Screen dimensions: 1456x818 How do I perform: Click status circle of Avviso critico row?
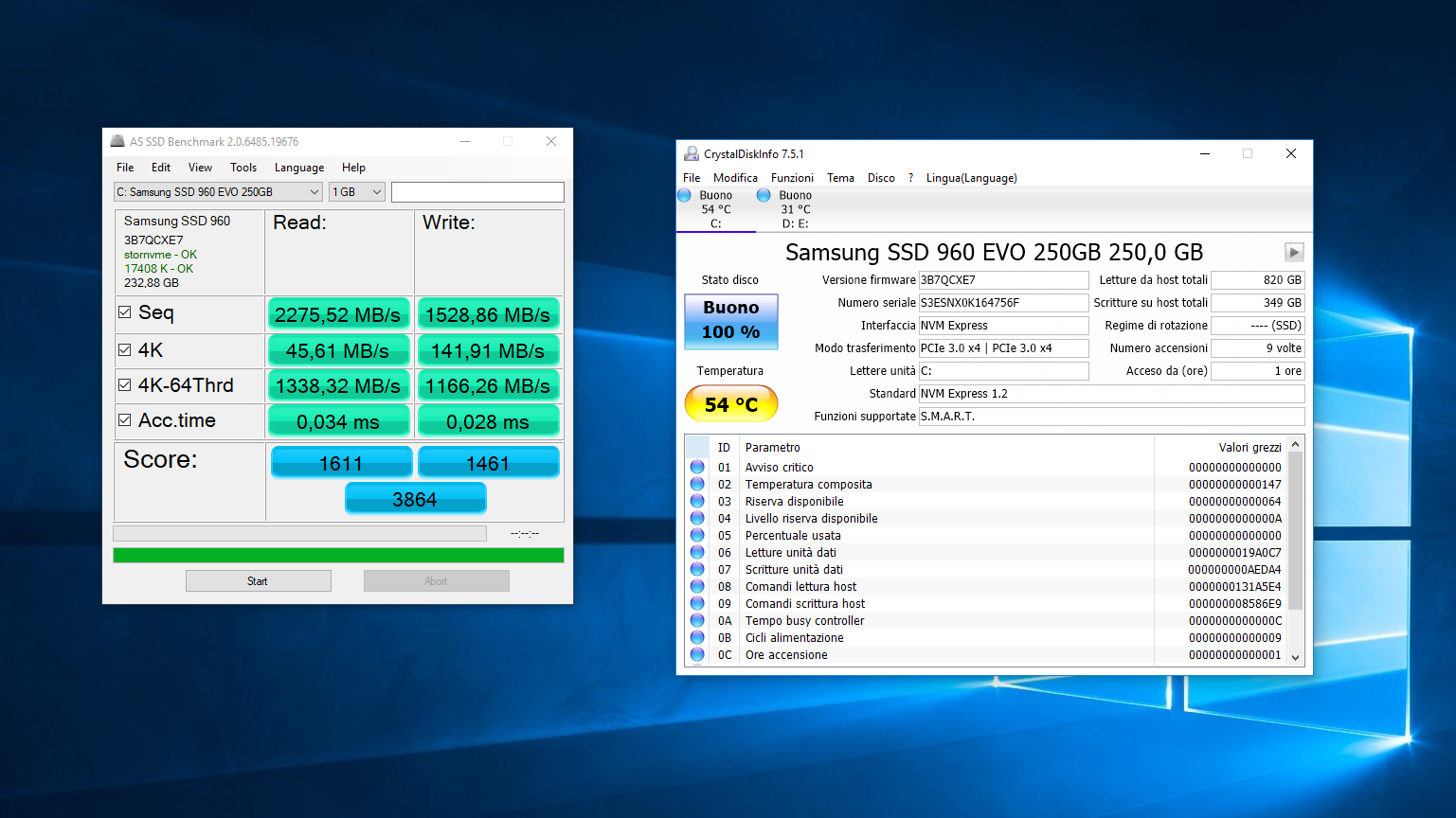(x=697, y=467)
